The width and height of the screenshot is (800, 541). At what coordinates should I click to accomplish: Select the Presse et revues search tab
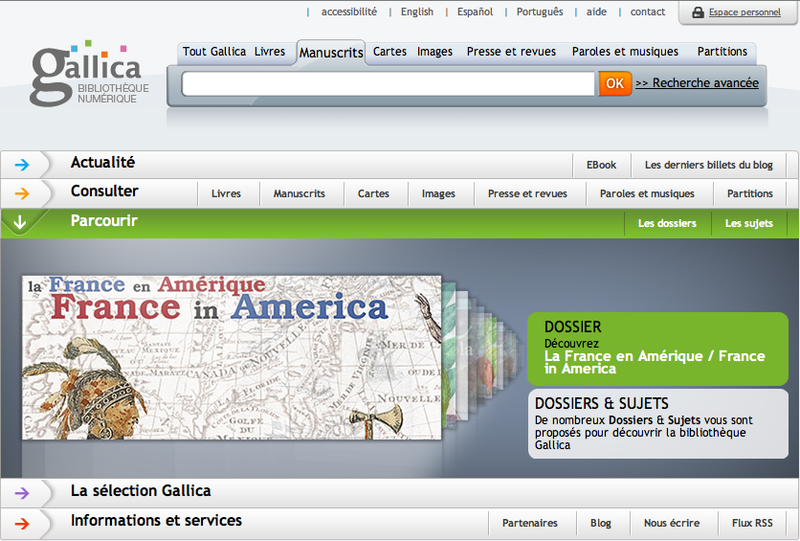tap(511, 52)
